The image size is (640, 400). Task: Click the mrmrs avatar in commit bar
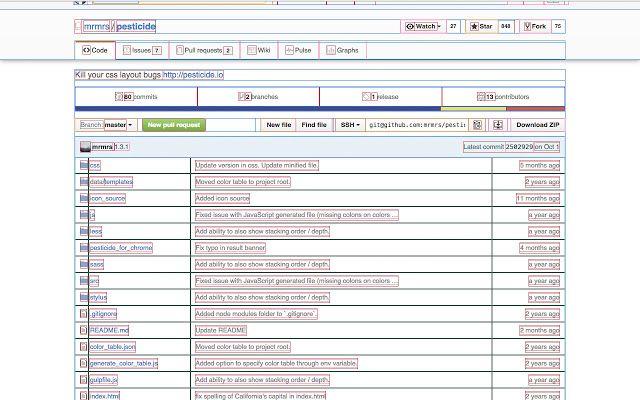(84, 147)
